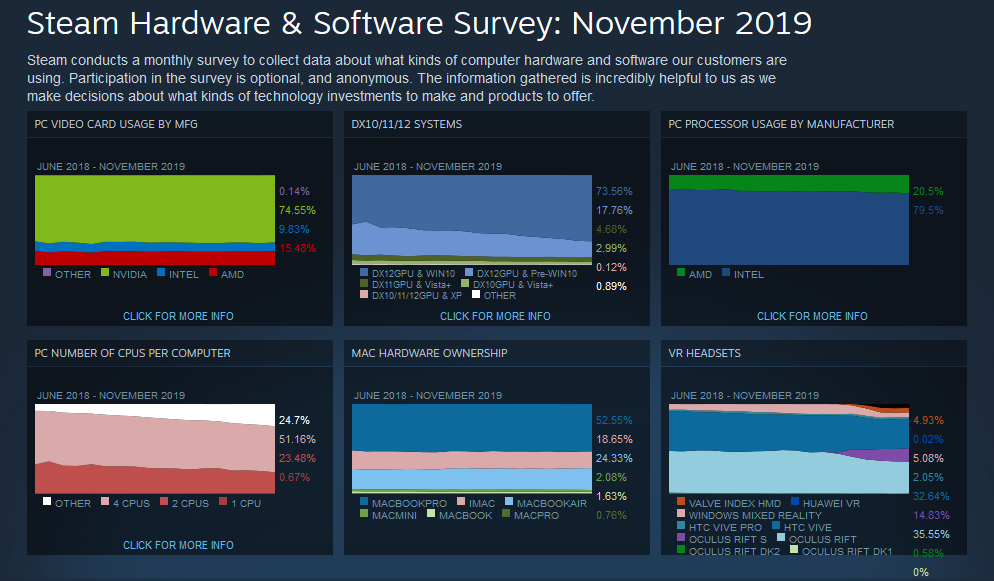Click the Steam Hardware & Software Survey heading
Screen dimensions: 994x581
coord(419,23)
